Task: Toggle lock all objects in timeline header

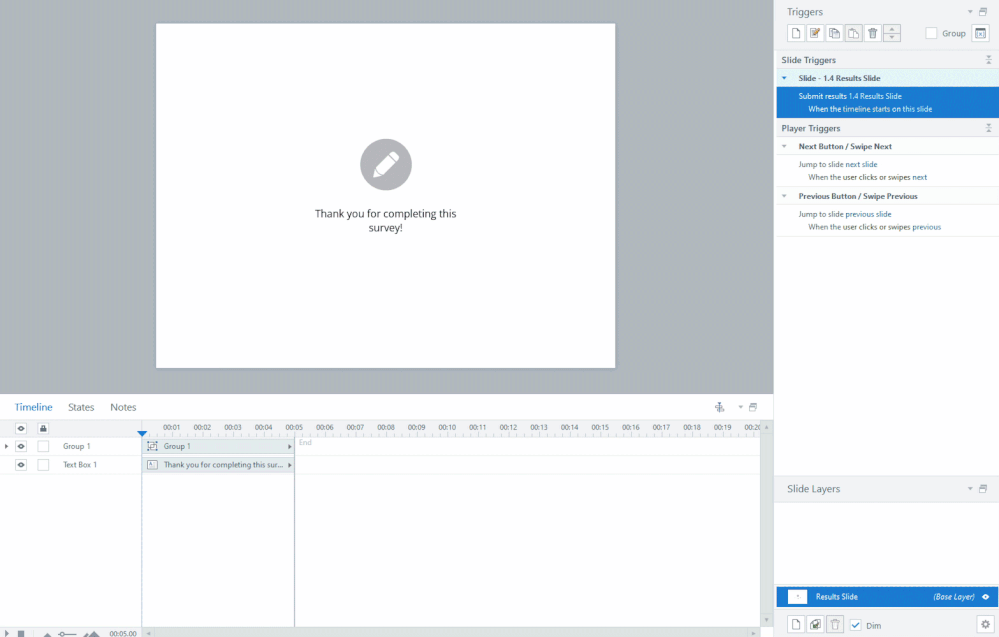Action: (x=43, y=429)
